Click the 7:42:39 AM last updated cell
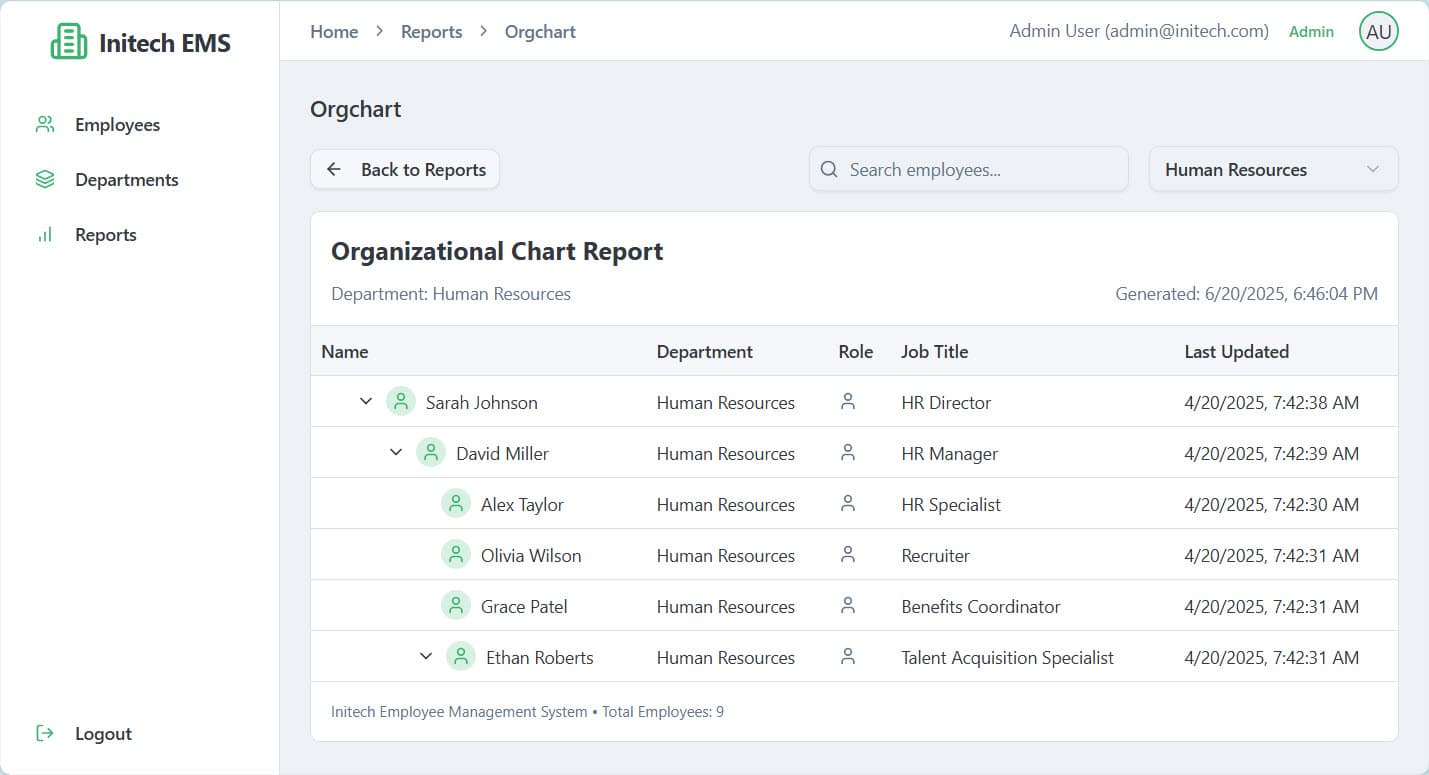Viewport: 1429px width, 775px height. click(x=1271, y=454)
